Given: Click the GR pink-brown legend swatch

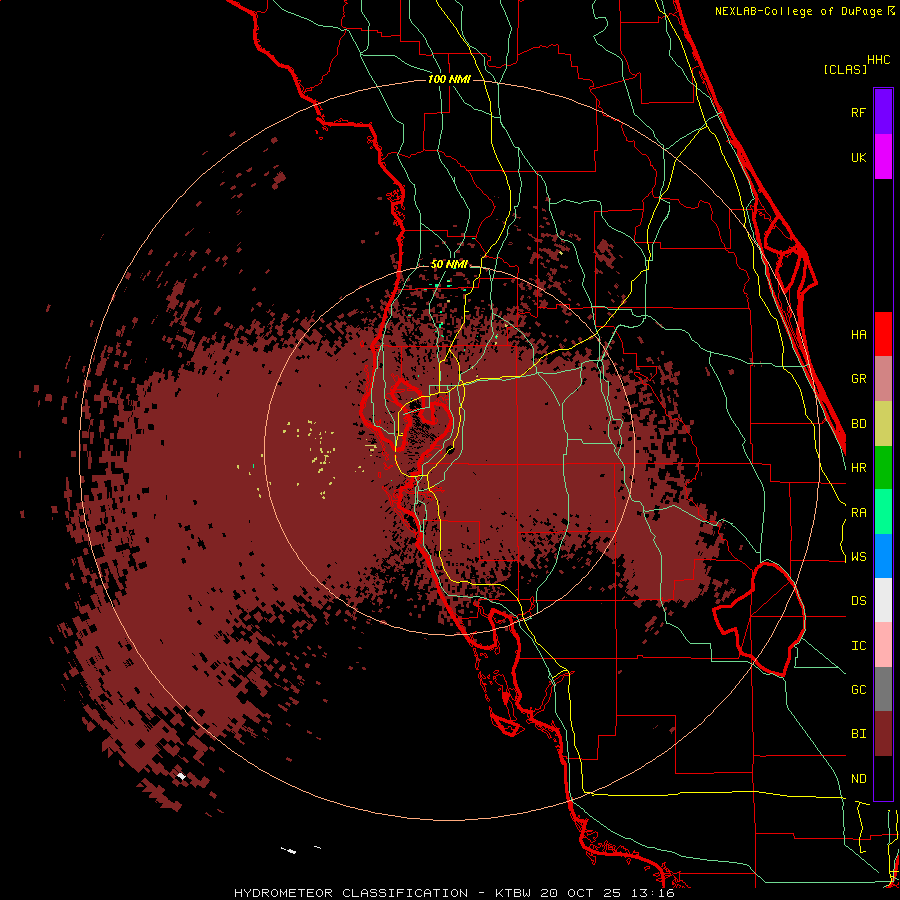Looking at the screenshot, I should pyautogui.click(x=883, y=378).
